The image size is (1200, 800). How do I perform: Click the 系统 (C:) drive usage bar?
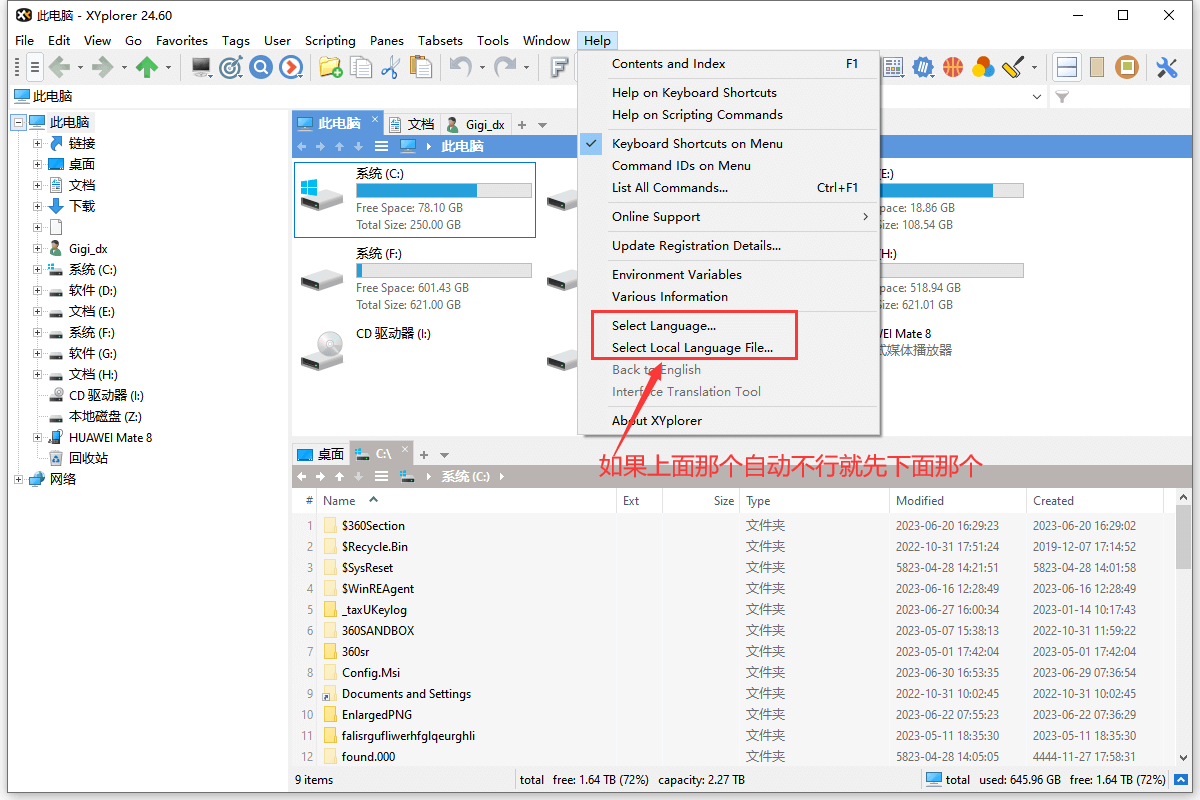pyautogui.click(x=444, y=191)
